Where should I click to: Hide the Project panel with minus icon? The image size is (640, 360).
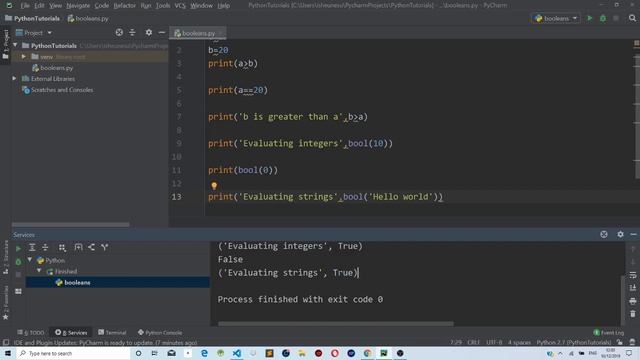click(162, 32)
